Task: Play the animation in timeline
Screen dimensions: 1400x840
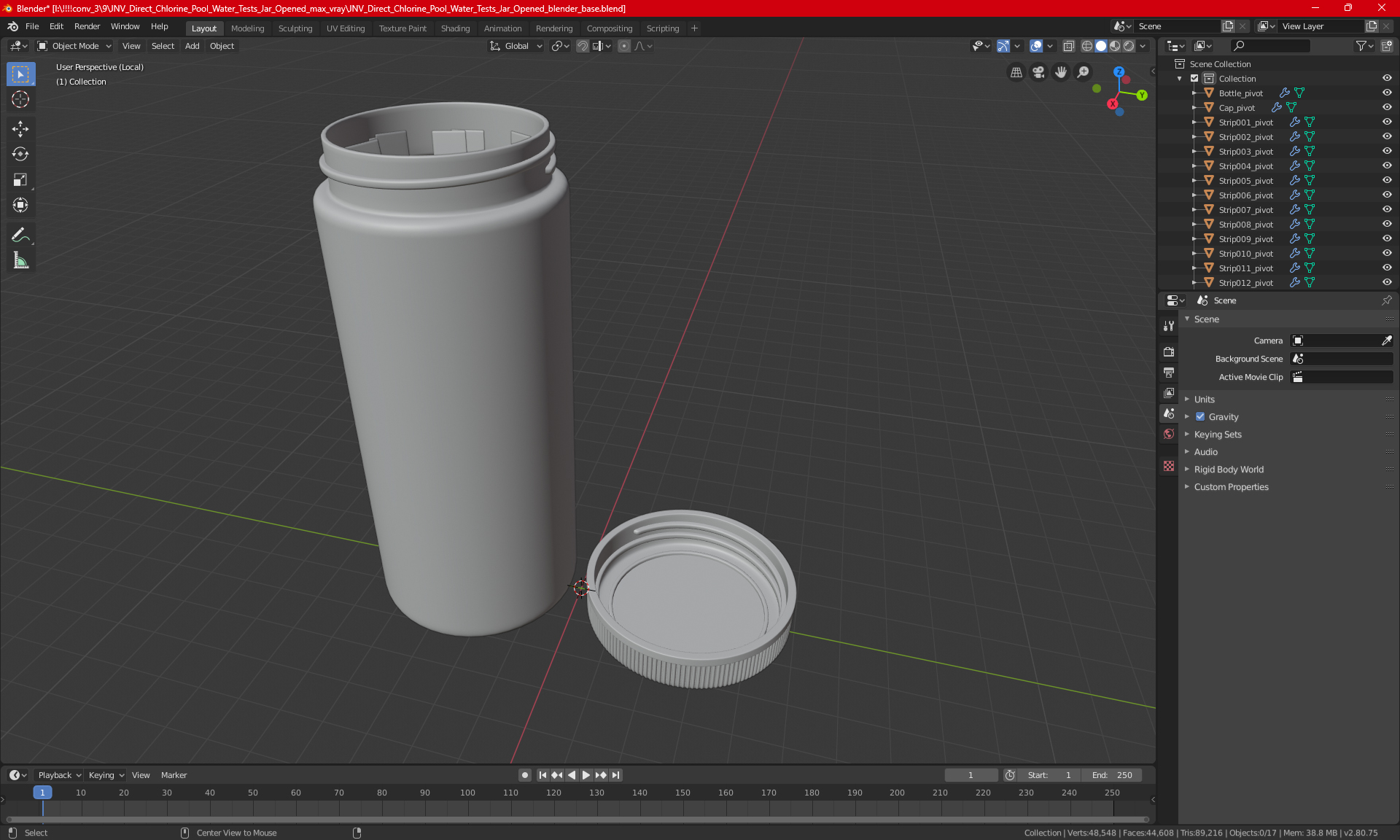Action: (586, 775)
